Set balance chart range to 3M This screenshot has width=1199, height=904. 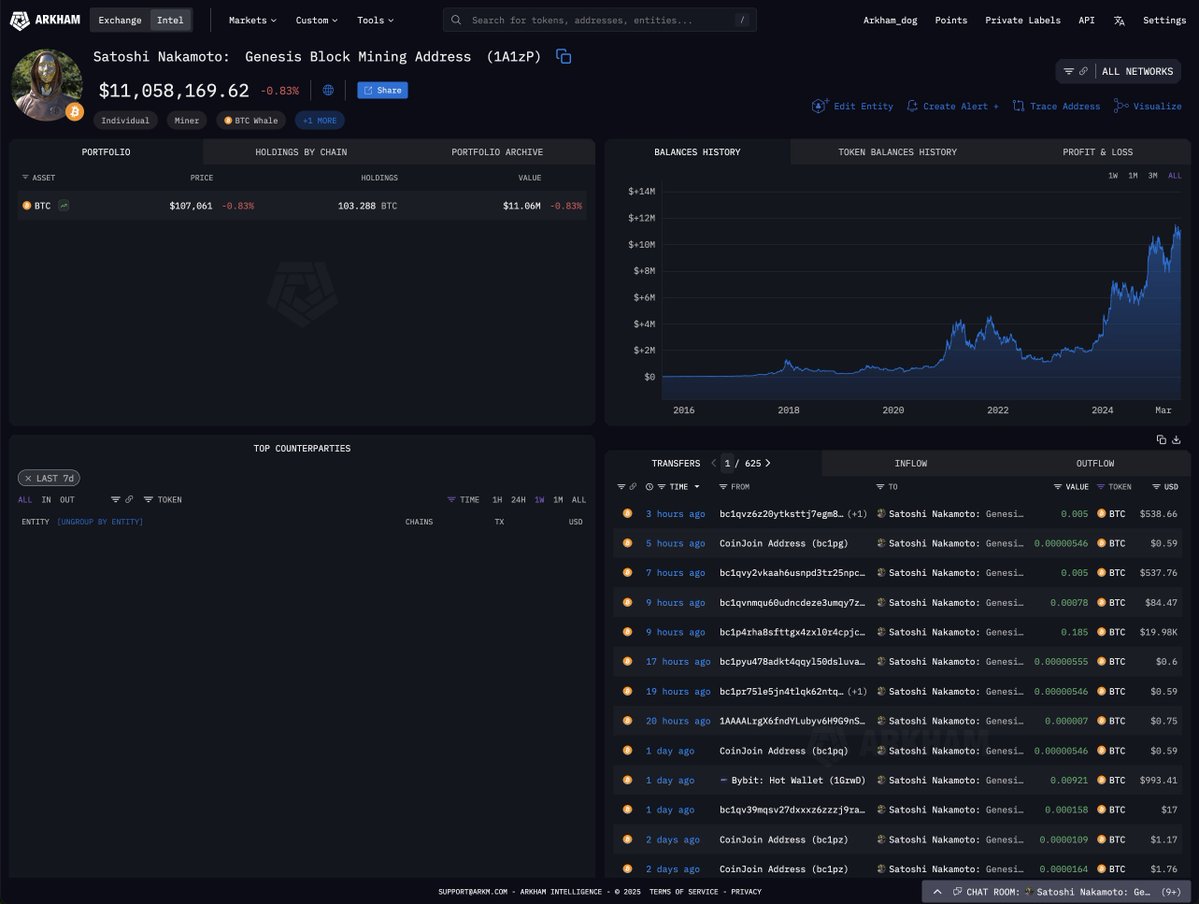point(1152,176)
